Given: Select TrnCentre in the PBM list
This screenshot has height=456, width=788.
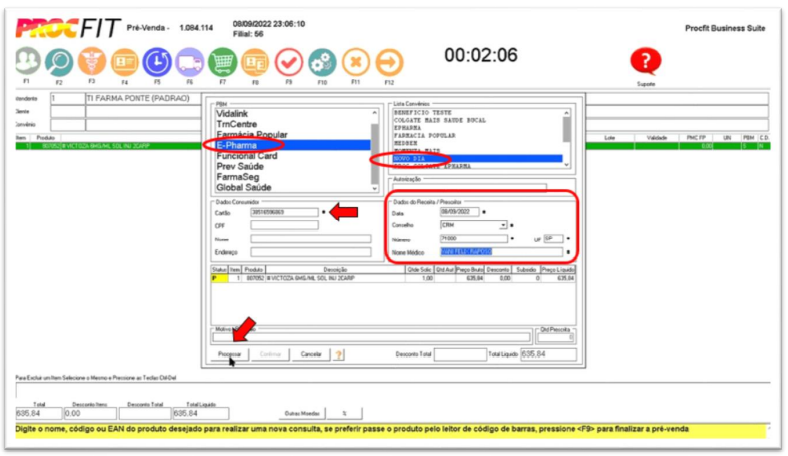Looking at the screenshot, I should pos(293,124).
